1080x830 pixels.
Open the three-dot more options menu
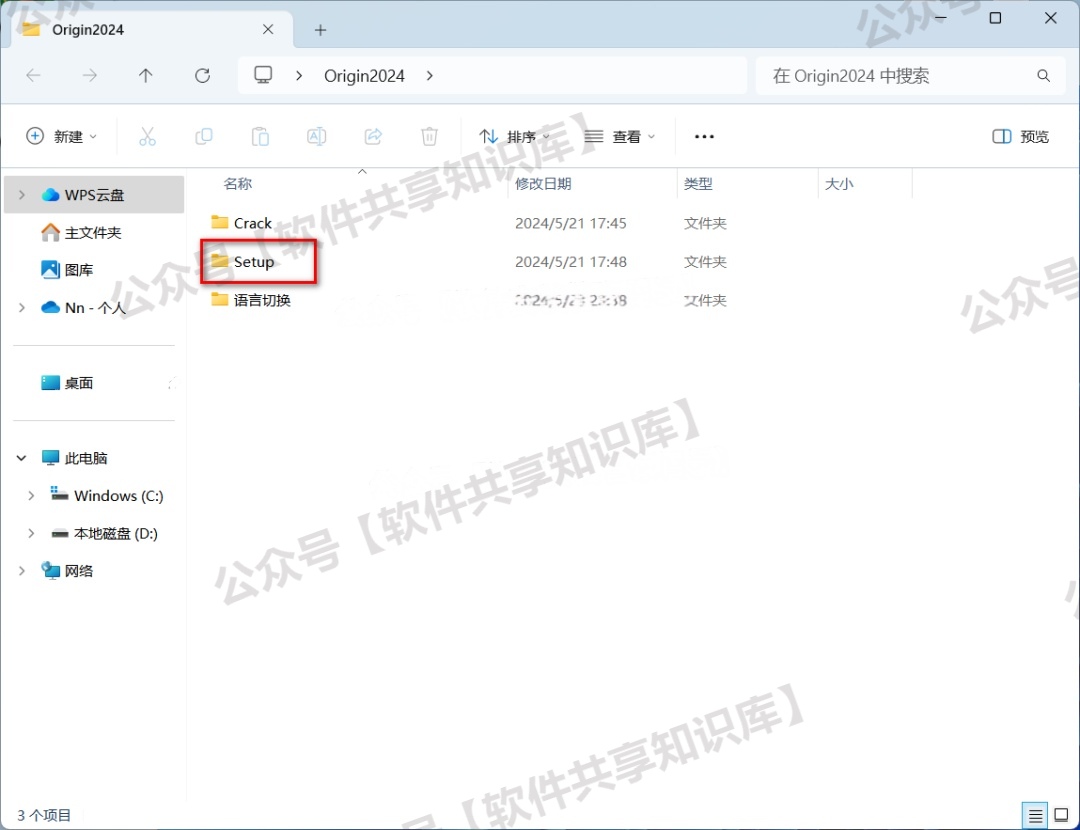tap(704, 136)
